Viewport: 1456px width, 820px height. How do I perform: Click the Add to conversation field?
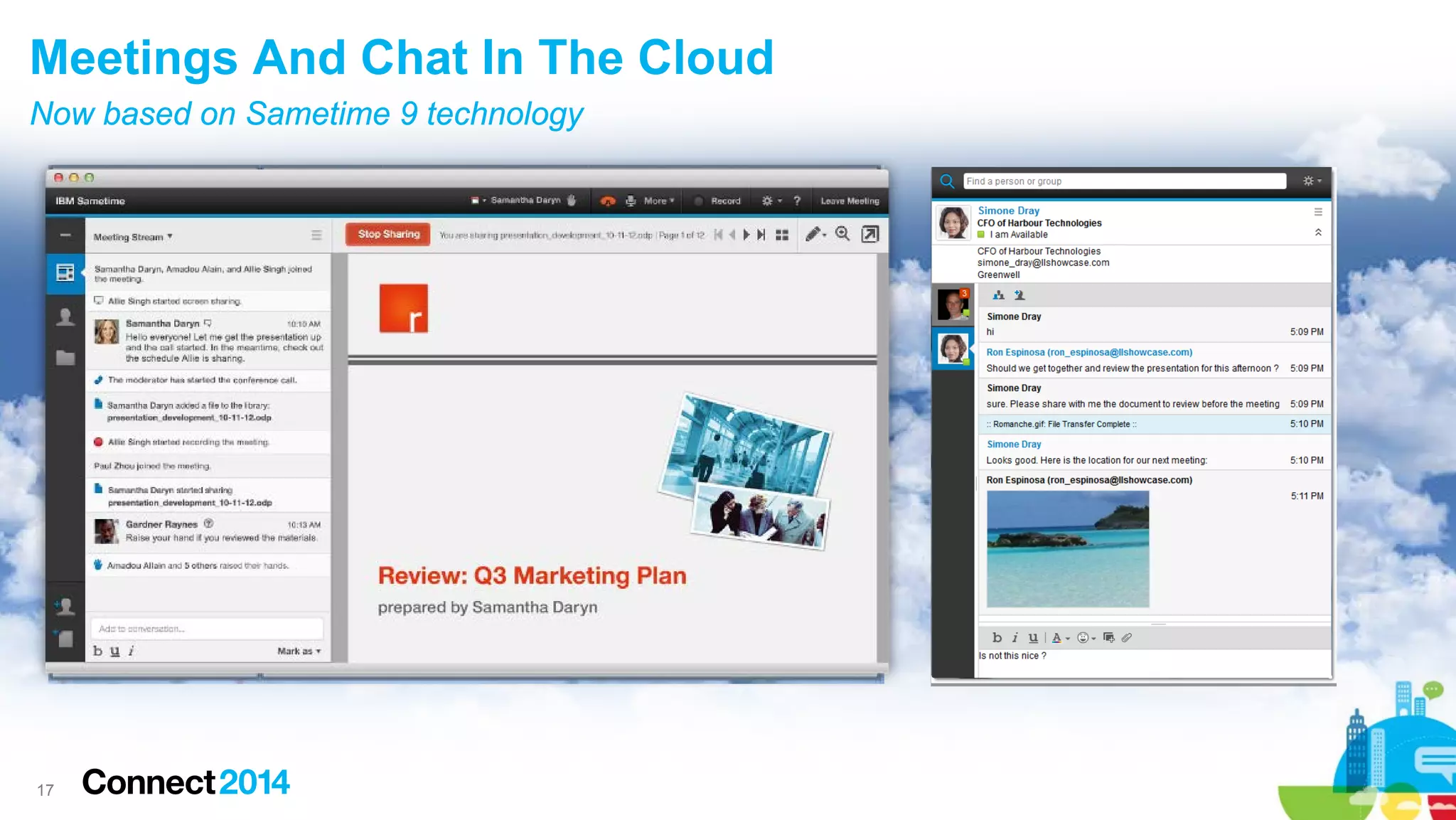(x=207, y=629)
